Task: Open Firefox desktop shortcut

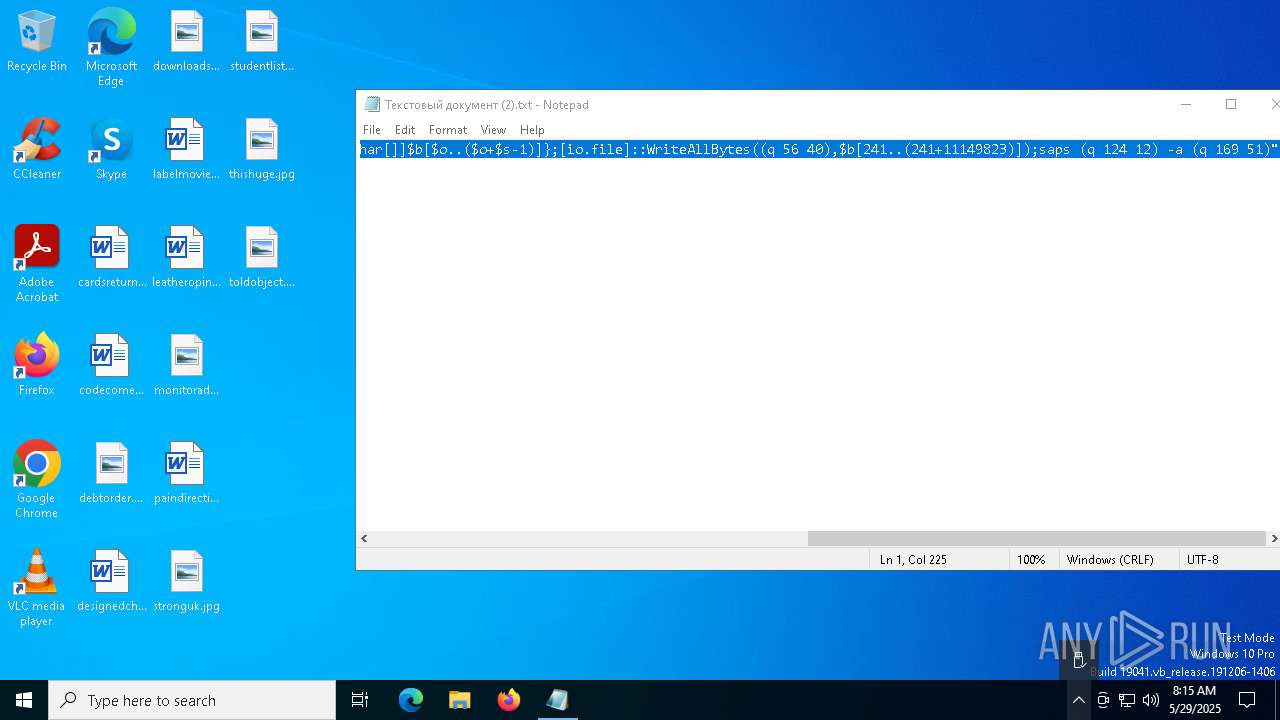Action: (37, 366)
